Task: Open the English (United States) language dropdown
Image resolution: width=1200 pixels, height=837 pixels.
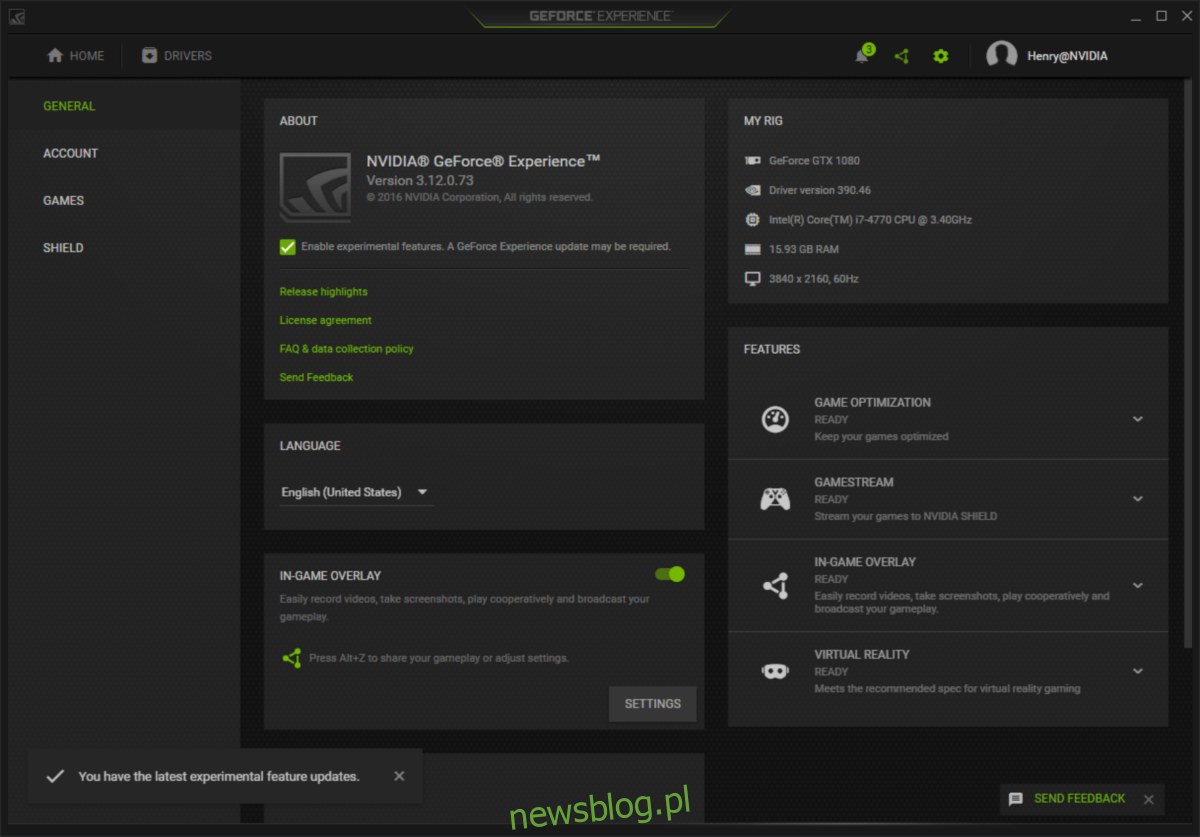Action: click(x=357, y=492)
